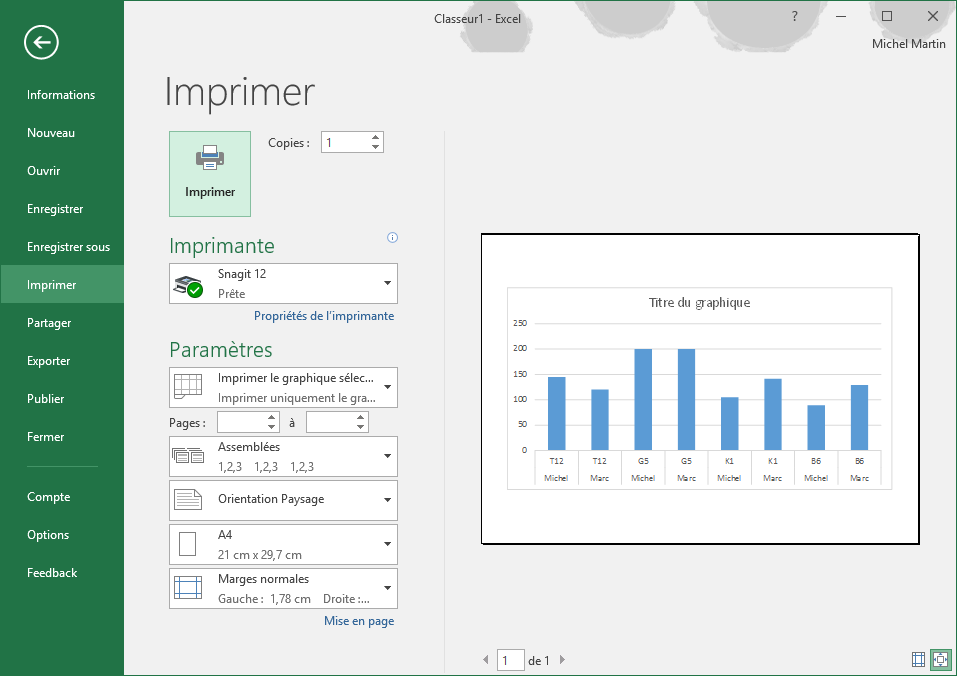Viewport: 957px width, 676px height.
Task: Open the Exporter menu item
Action: tap(49, 361)
